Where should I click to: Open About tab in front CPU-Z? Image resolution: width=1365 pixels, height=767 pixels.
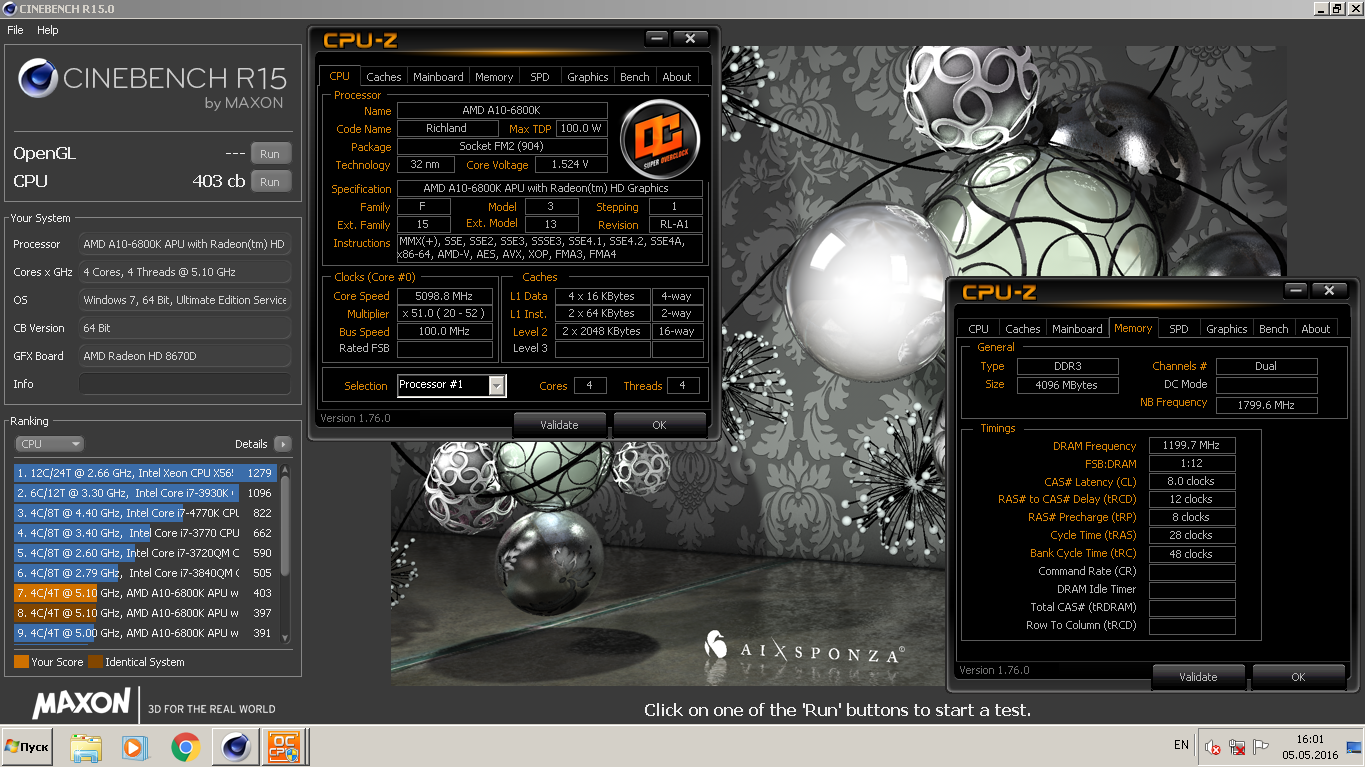click(677, 77)
